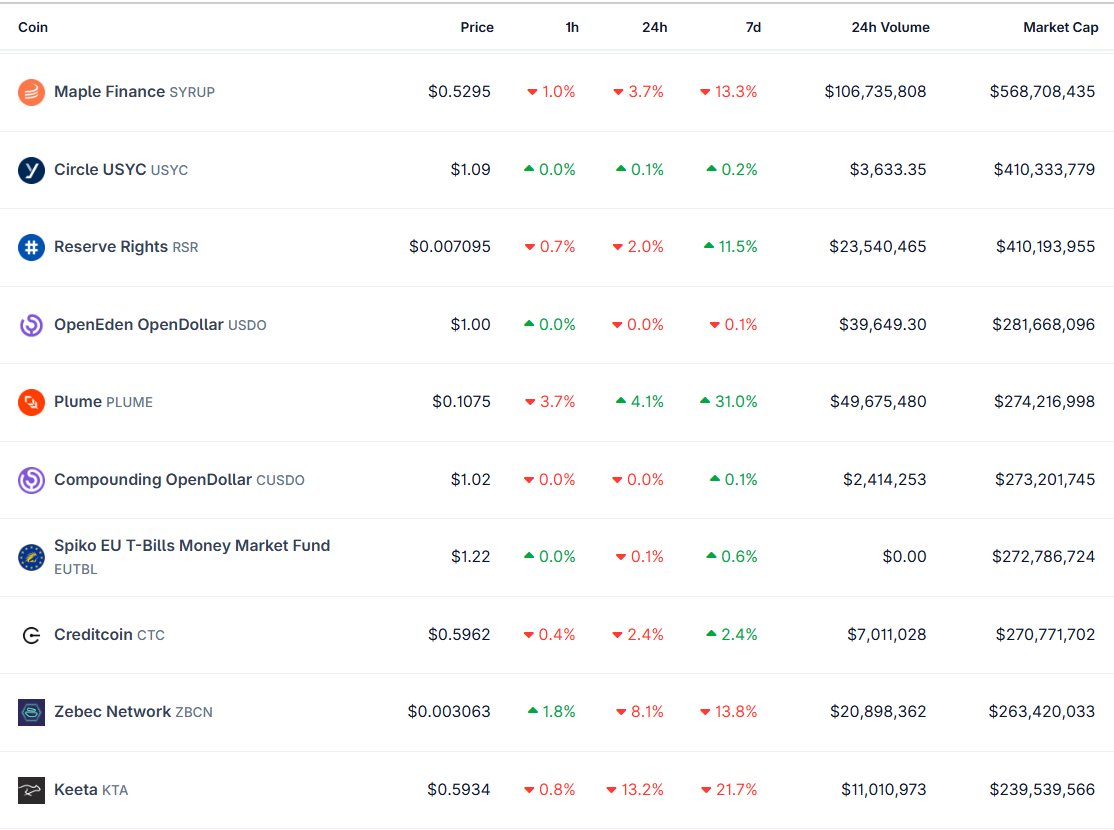Image resolution: width=1114 pixels, height=830 pixels.
Task: Select Zebec Network price $0.003063
Action: (449, 711)
